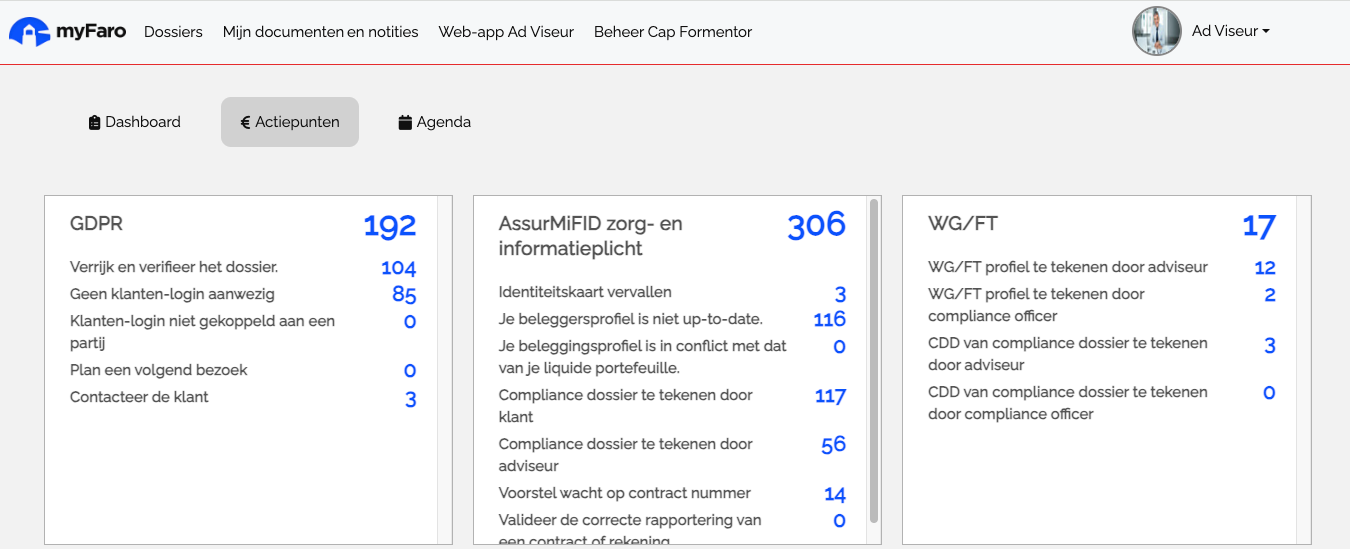Click the euro icon on Actiepunten

pos(245,123)
